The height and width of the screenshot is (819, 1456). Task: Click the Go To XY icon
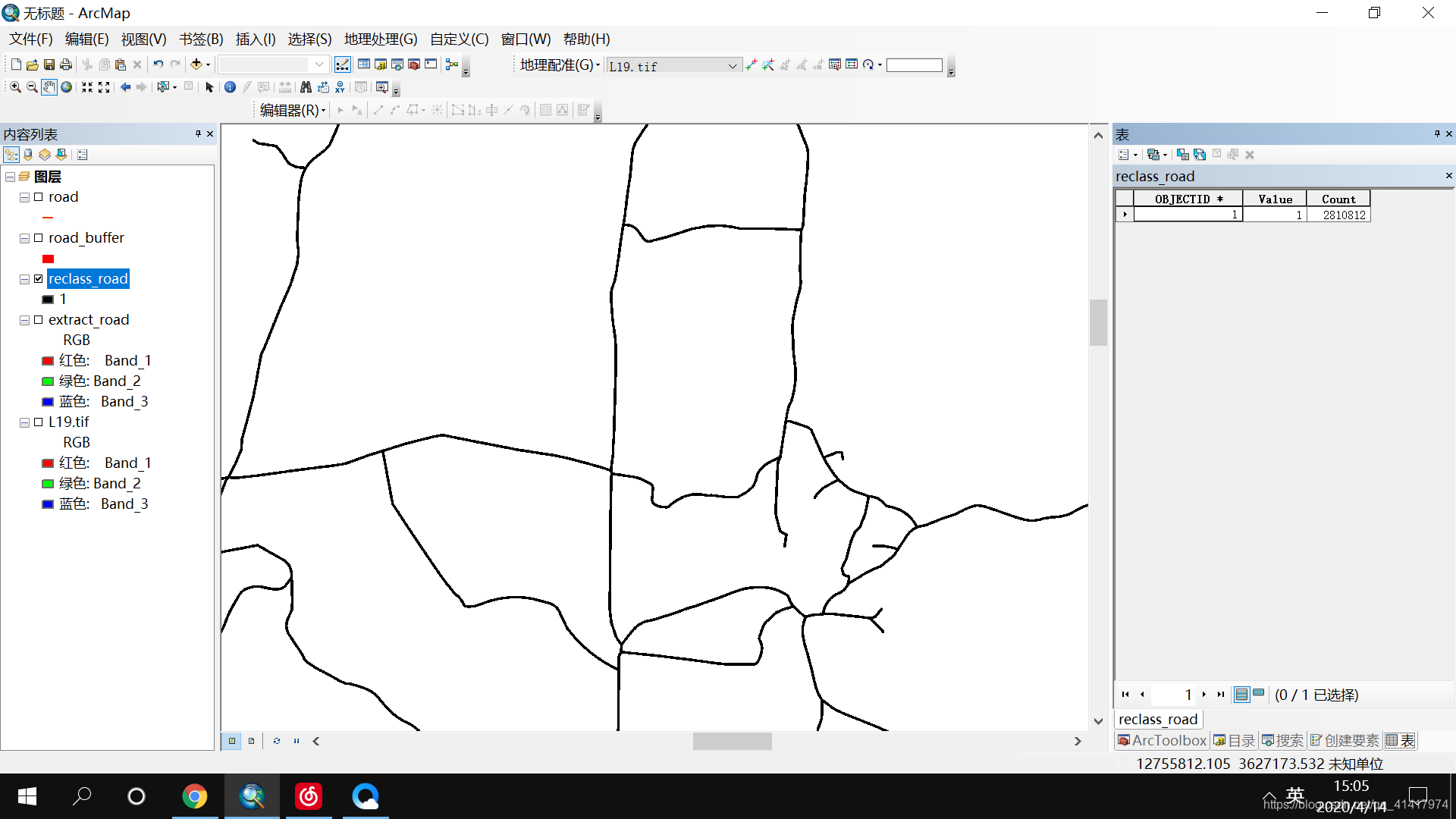coord(340,87)
